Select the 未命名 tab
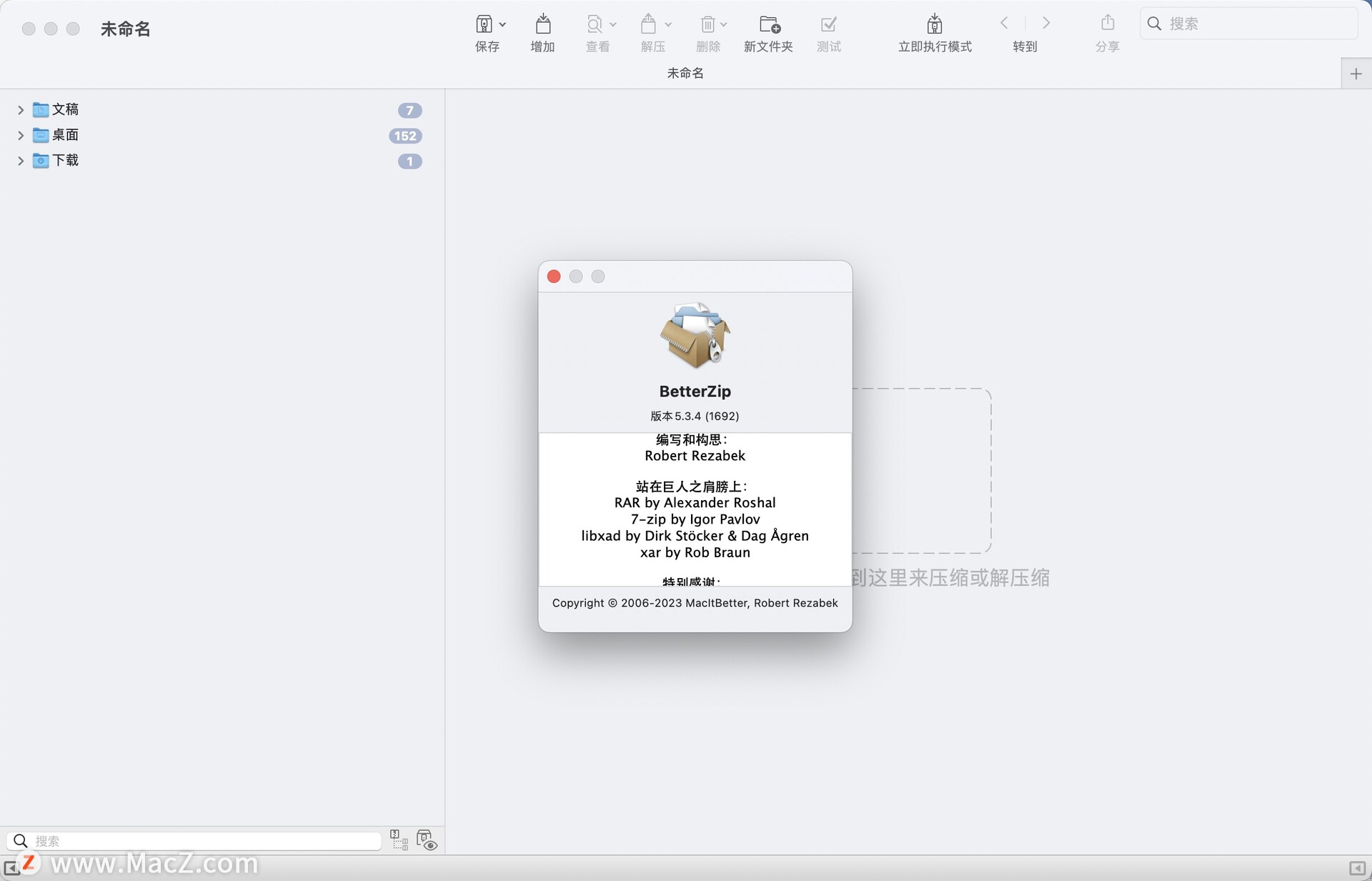1372x881 pixels. (685, 73)
